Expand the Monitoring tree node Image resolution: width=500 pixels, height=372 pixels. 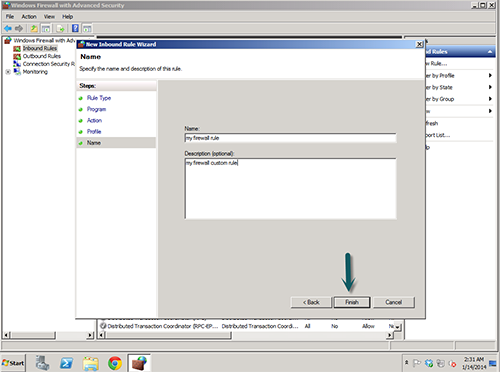[8, 72]
